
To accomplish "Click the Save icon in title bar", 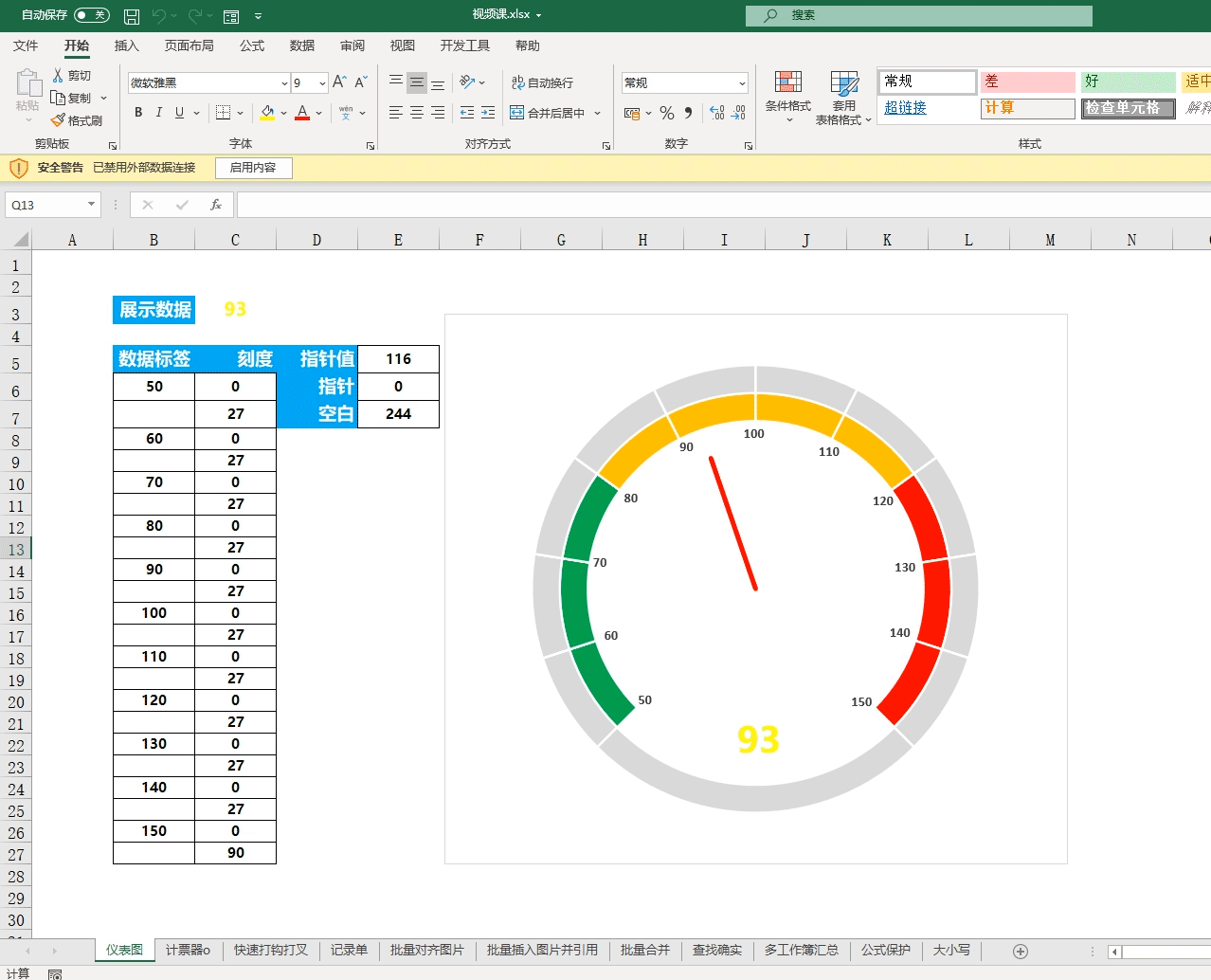I will (132, 16).
